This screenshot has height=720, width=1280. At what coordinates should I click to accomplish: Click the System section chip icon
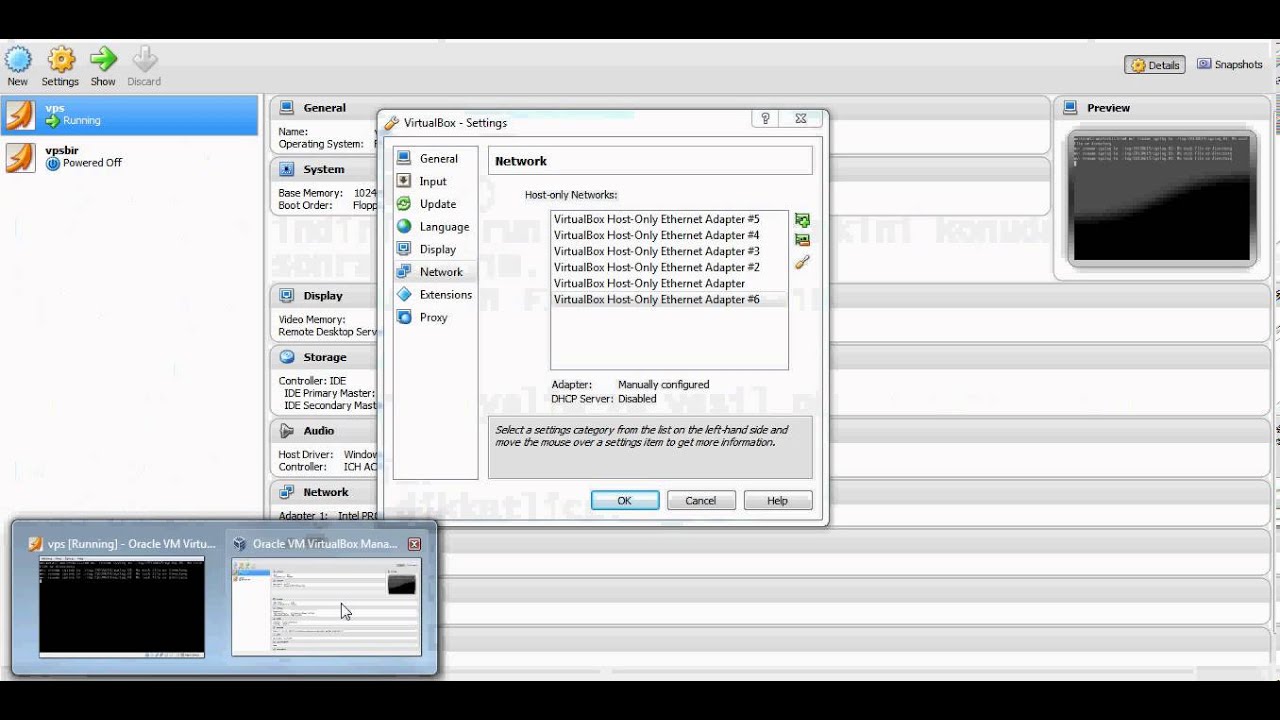tap(287, 169)
